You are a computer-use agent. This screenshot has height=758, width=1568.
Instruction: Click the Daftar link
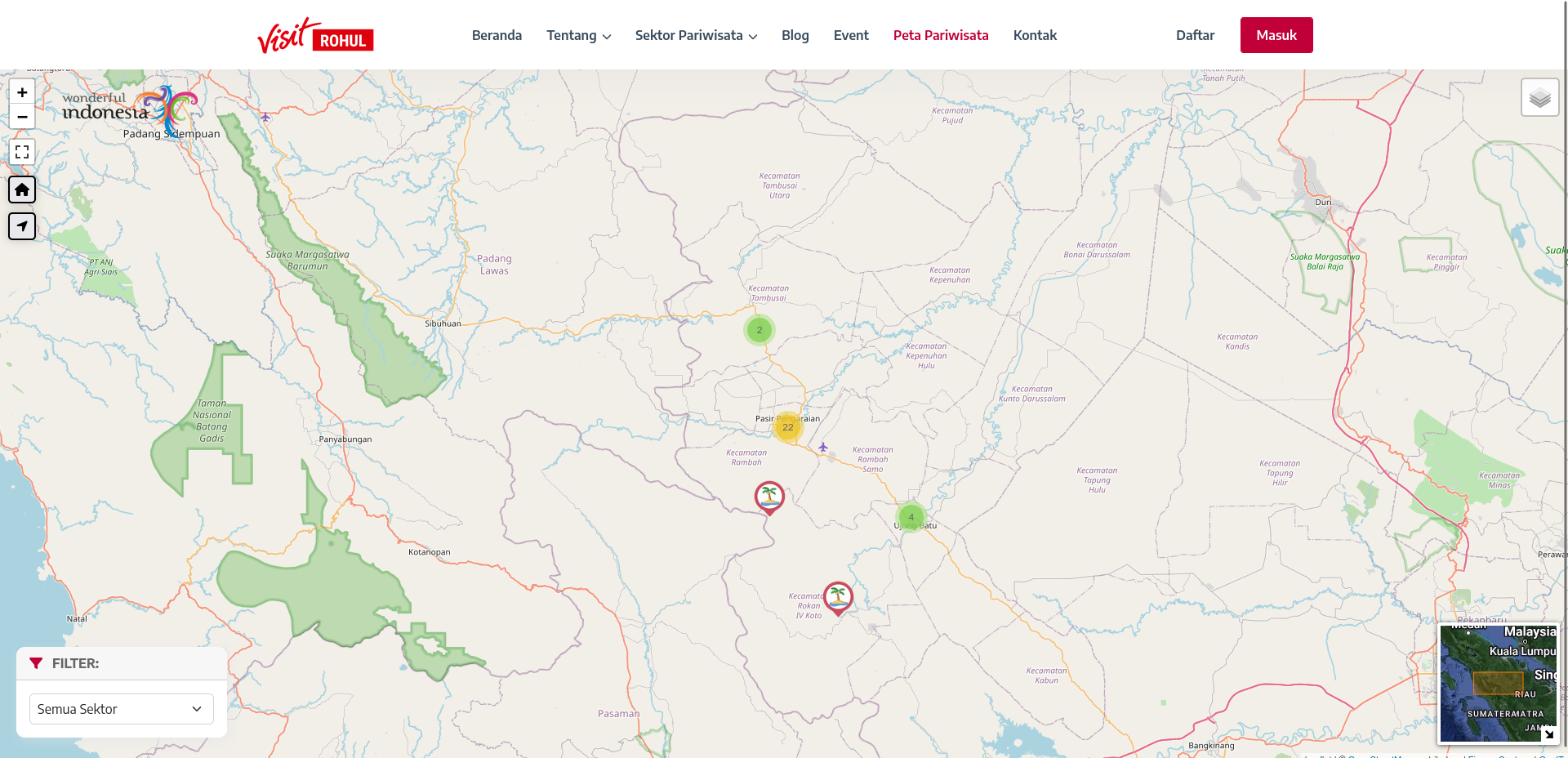[x=1195, y=35]
